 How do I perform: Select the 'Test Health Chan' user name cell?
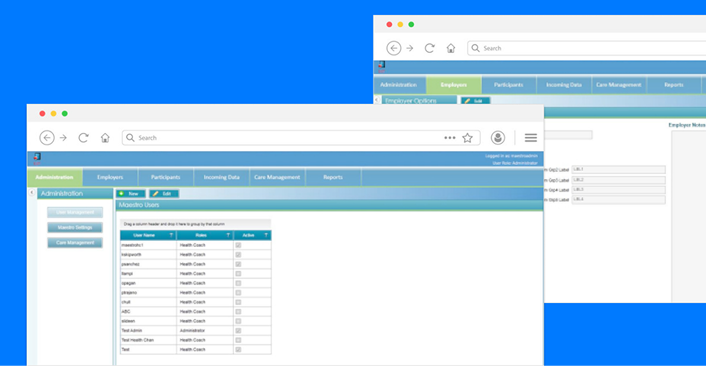(x=148, y=340)
